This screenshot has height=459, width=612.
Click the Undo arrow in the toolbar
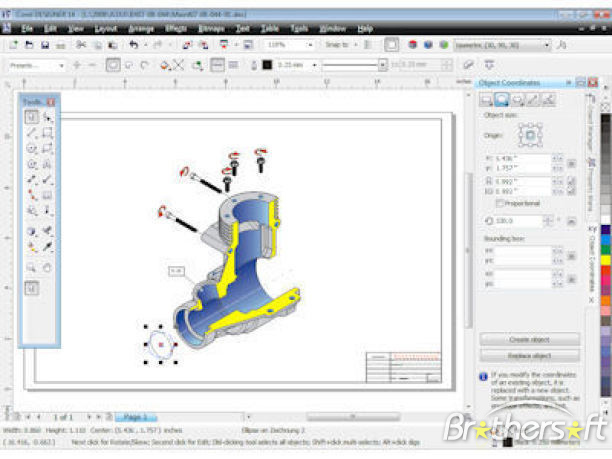click(133, 46)
